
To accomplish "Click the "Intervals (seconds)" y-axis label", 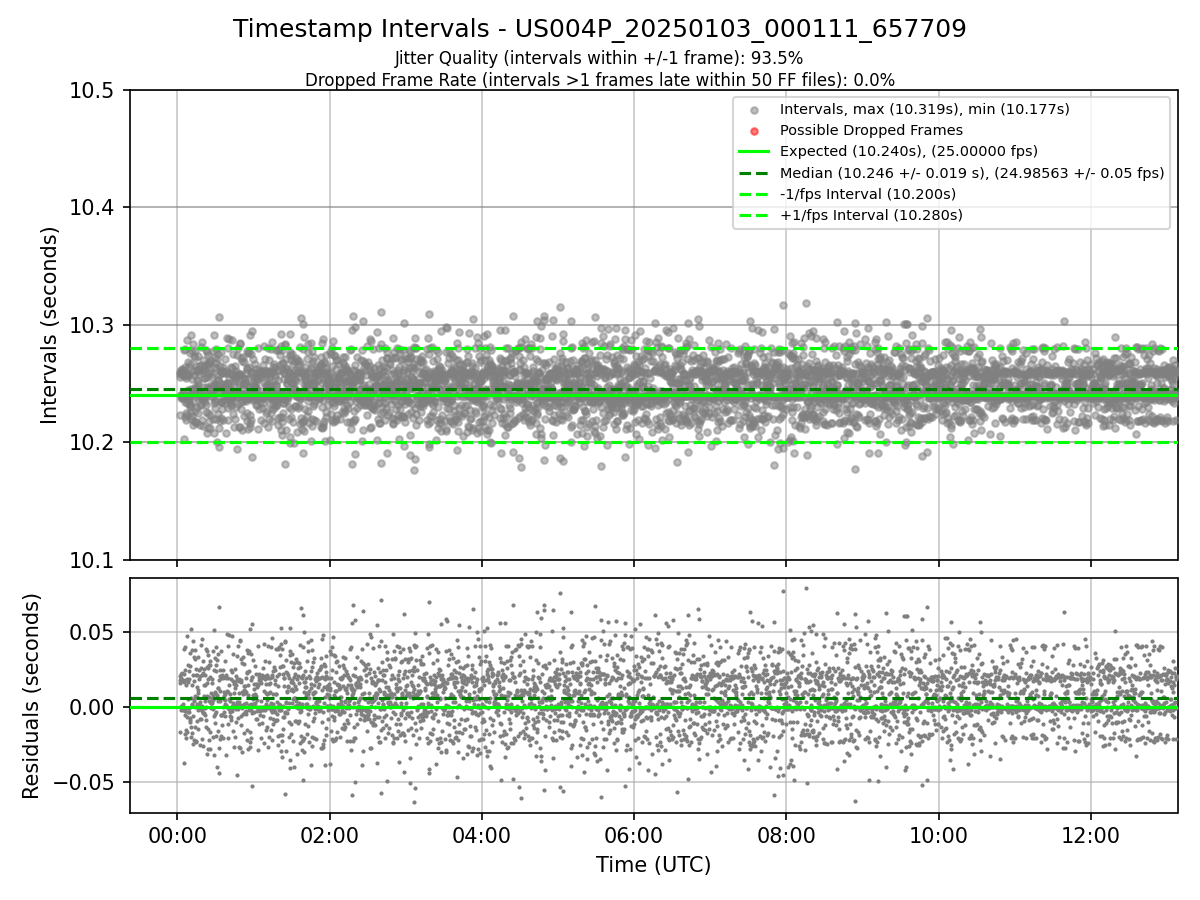I will coord(50,325).
